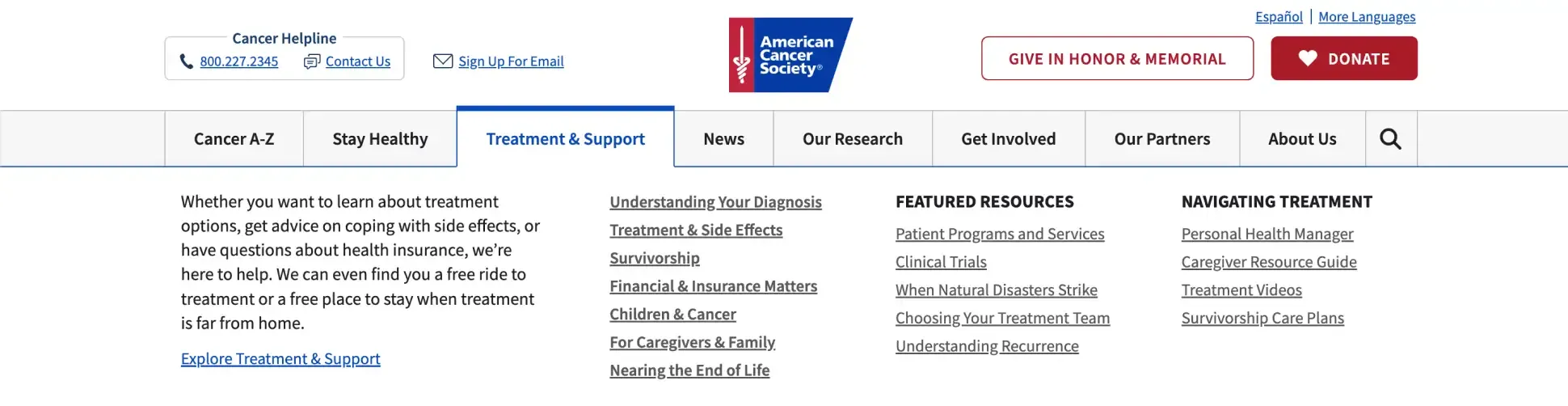Collapse the Treatment & Support menu
Screen dimensions: 1568x406
565,139
